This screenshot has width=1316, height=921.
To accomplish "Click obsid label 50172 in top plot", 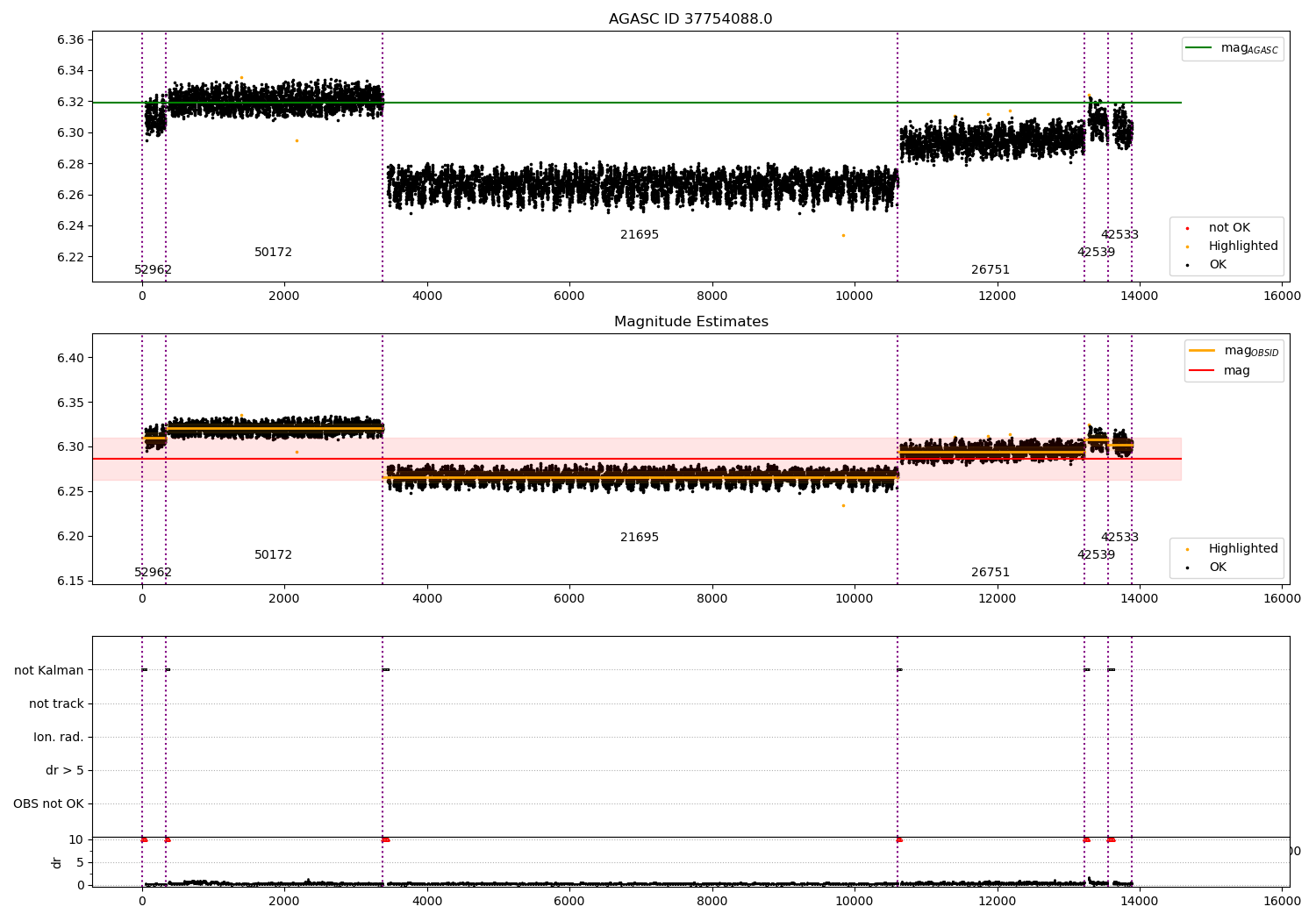I will click(273, 253).
